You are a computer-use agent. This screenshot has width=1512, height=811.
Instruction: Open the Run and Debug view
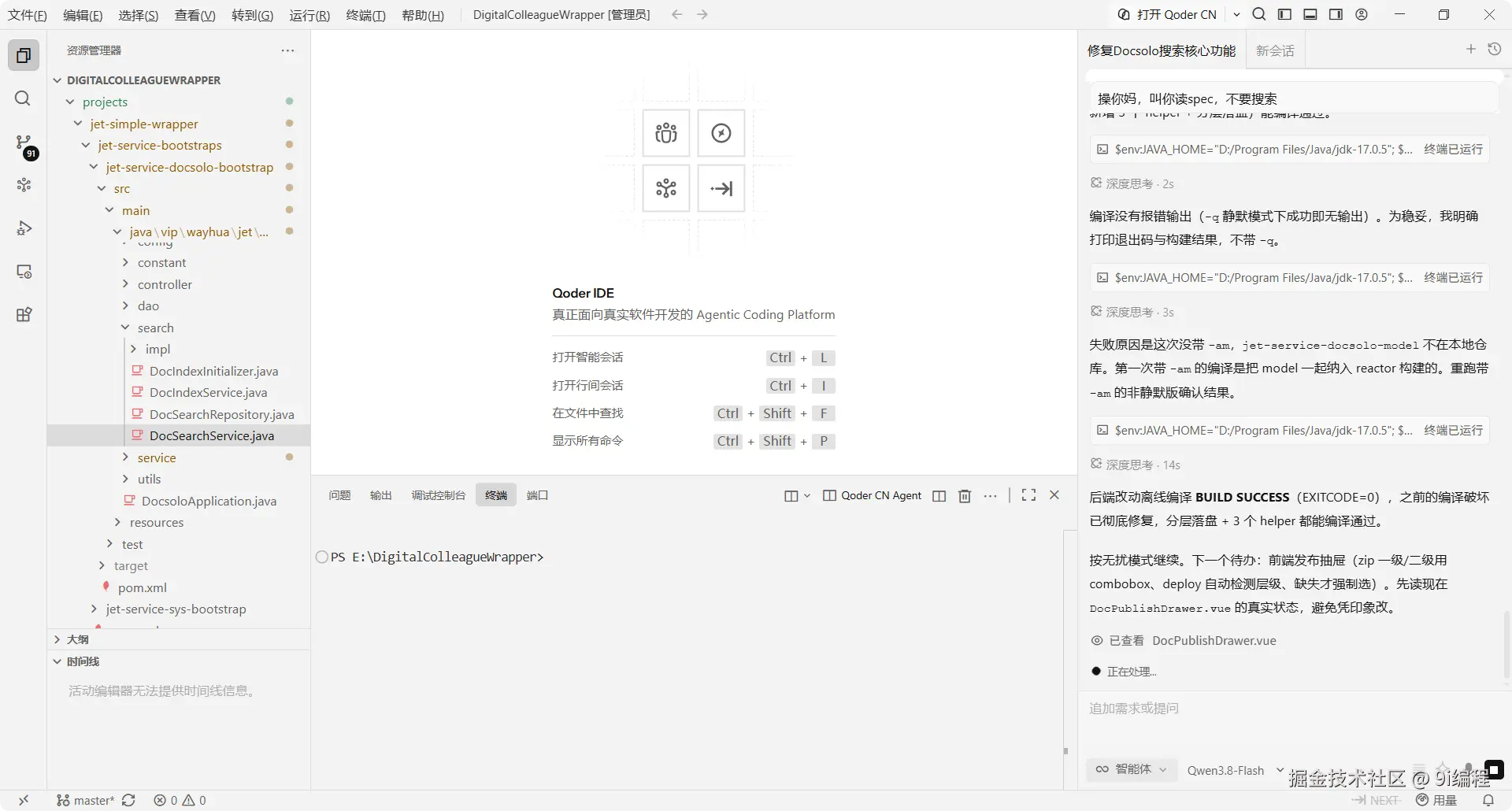click(x=24, y=228)
